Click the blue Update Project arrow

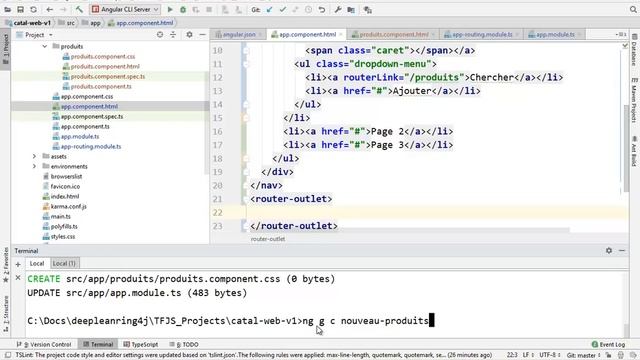(x=269, y=9)
